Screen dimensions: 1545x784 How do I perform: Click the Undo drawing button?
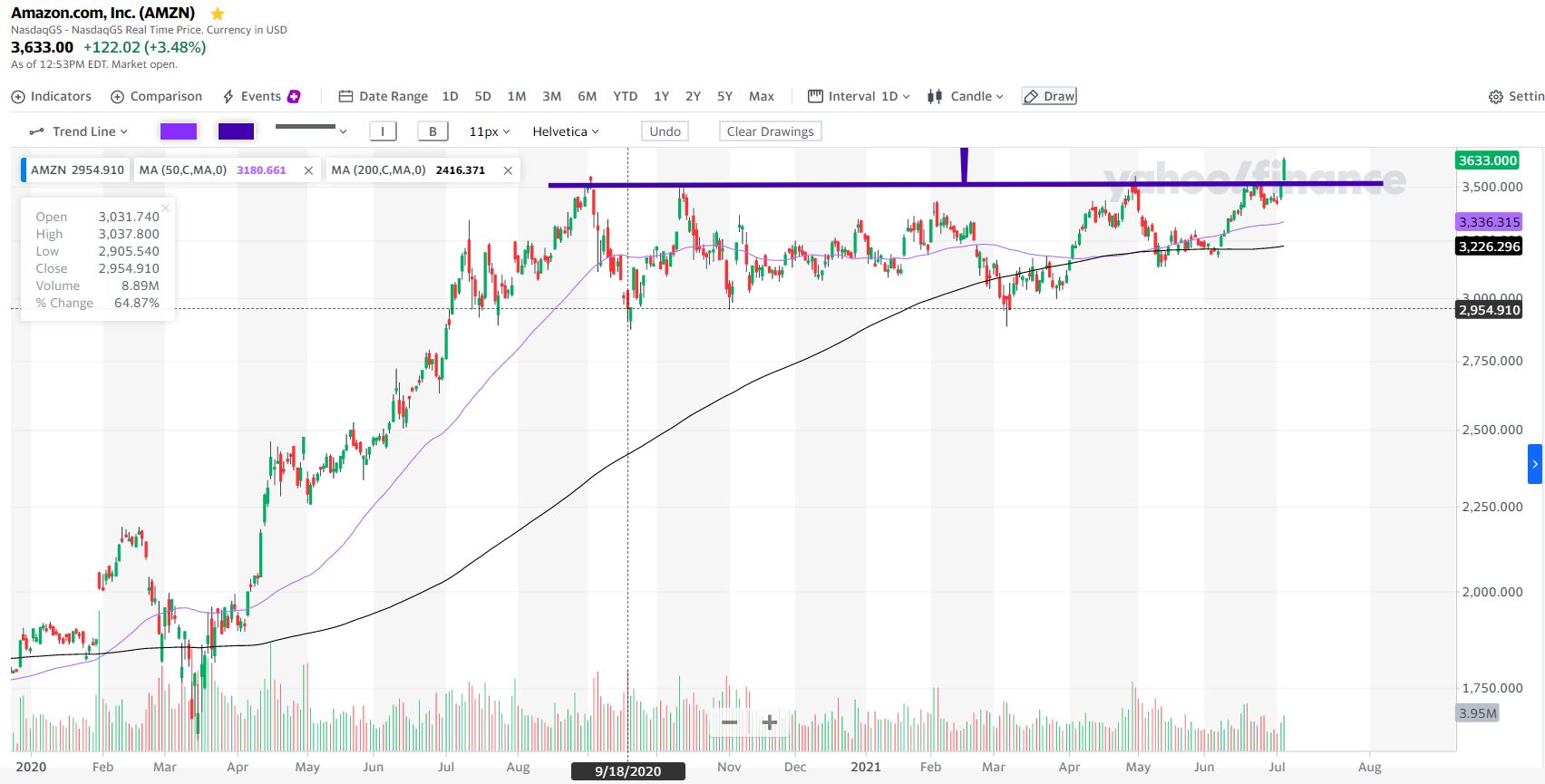[665, 131]
